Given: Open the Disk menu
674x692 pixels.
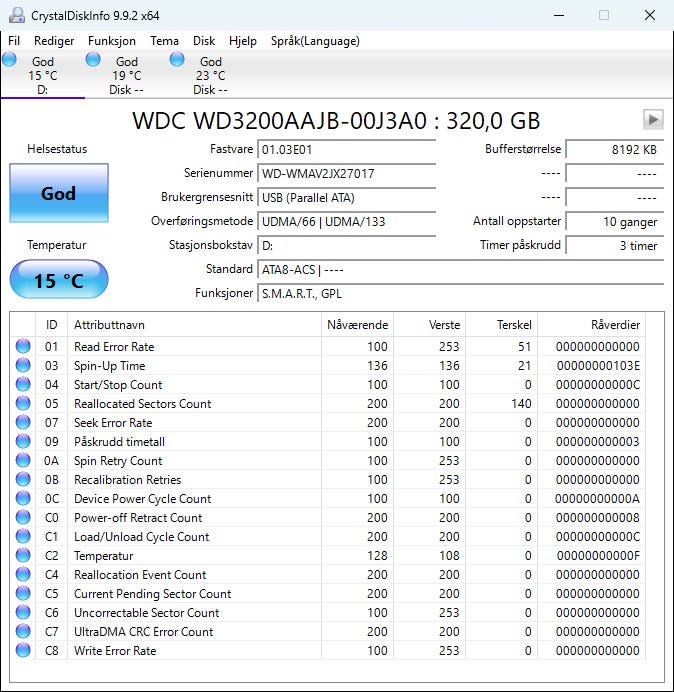Looking at the screenshot, I should pos(204,41).
